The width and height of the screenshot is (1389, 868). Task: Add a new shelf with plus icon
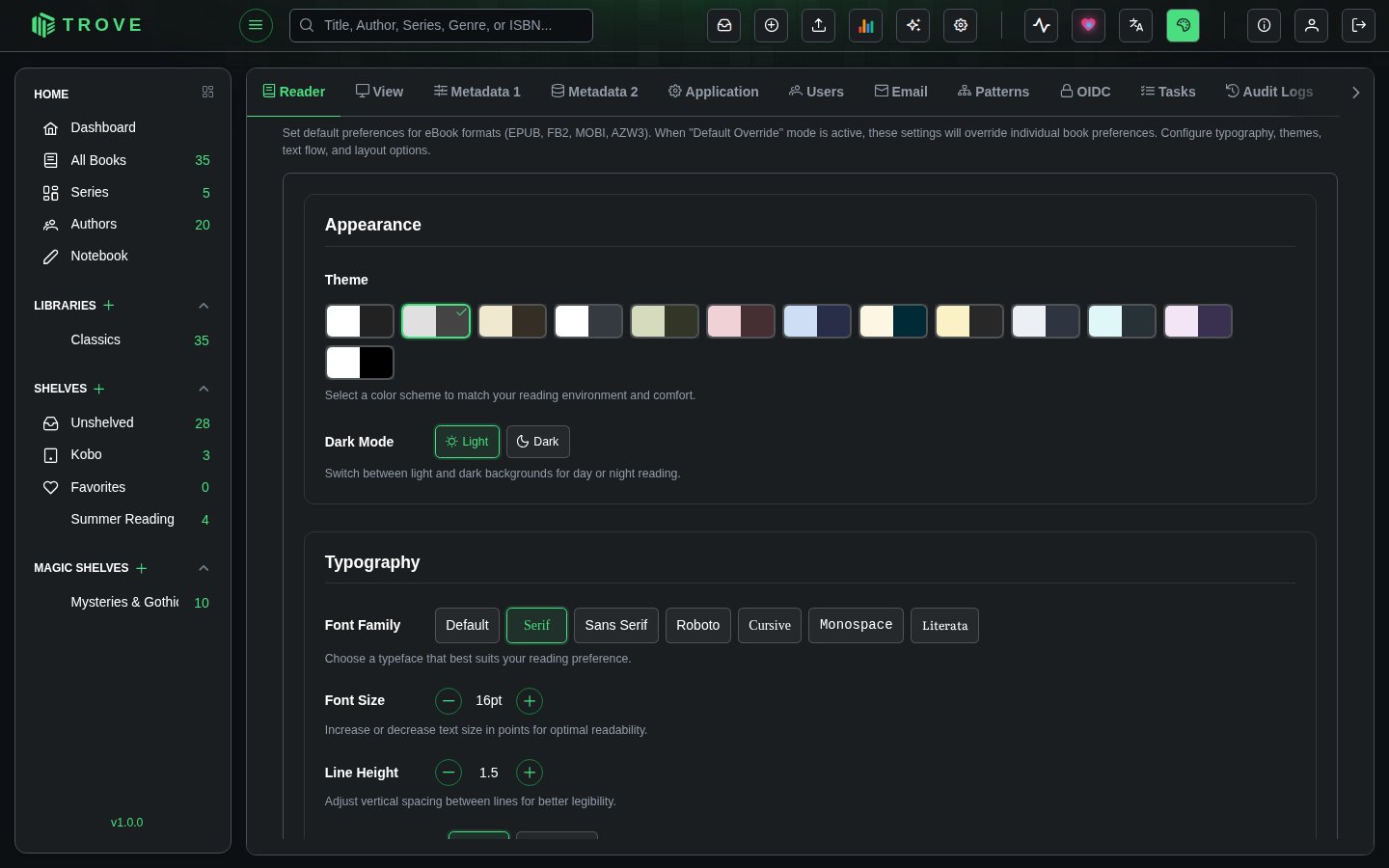click(x=99, y=389)
